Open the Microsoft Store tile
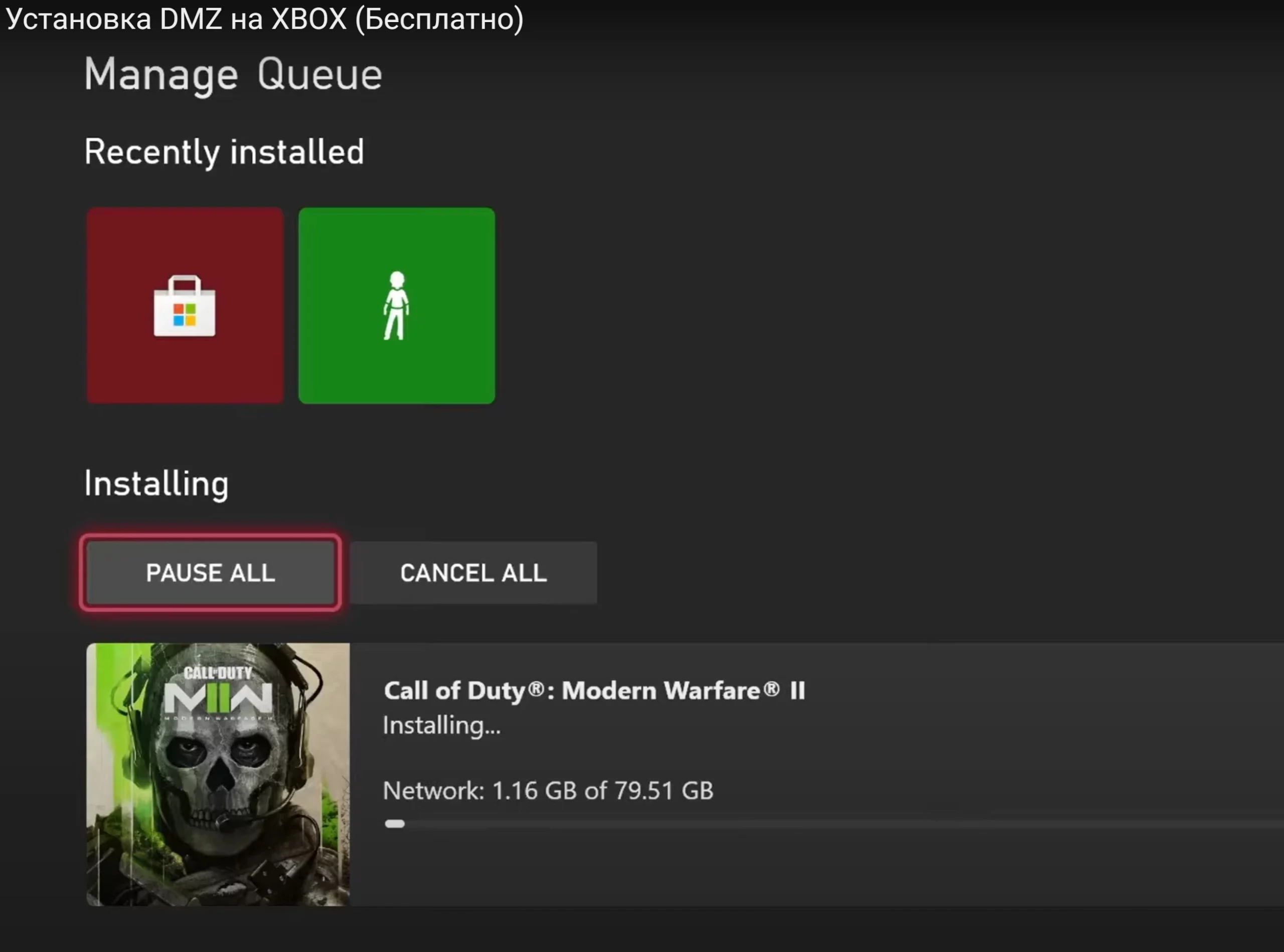This screenshot has height=952, width=1284. [x=185, y=305]
